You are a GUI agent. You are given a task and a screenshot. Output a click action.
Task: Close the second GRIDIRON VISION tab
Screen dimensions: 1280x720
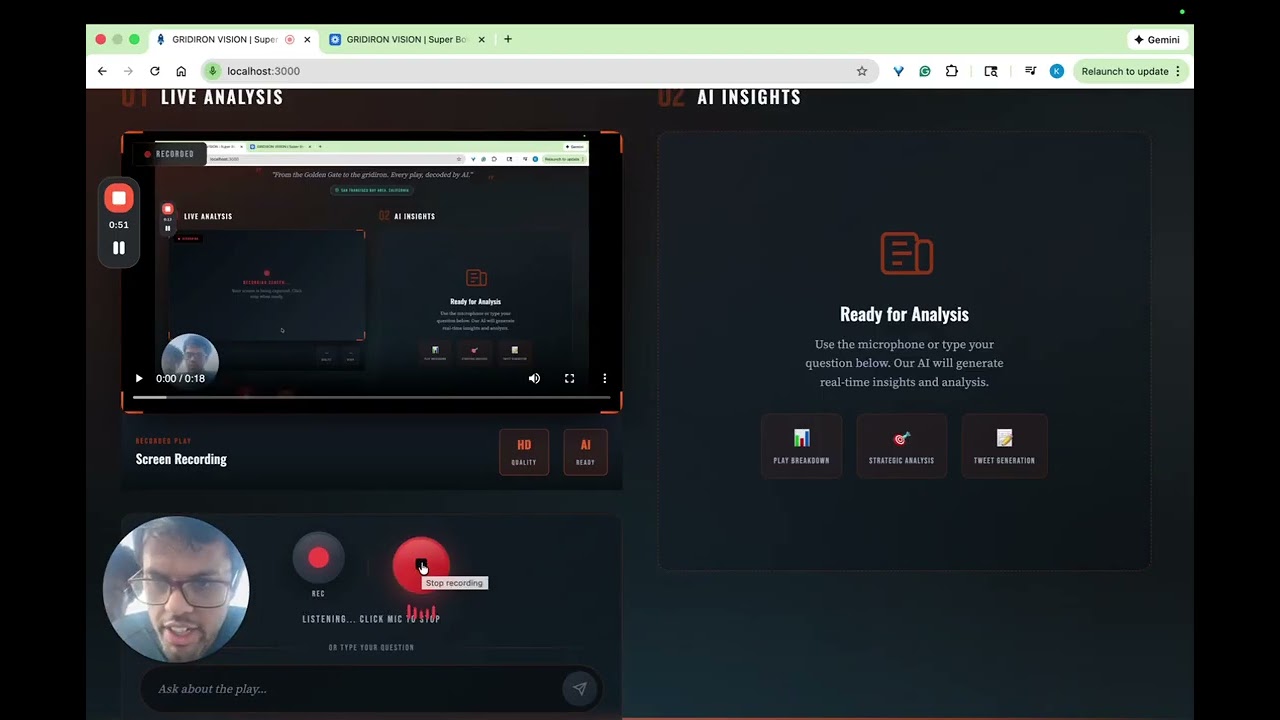(x=481, y=40)
